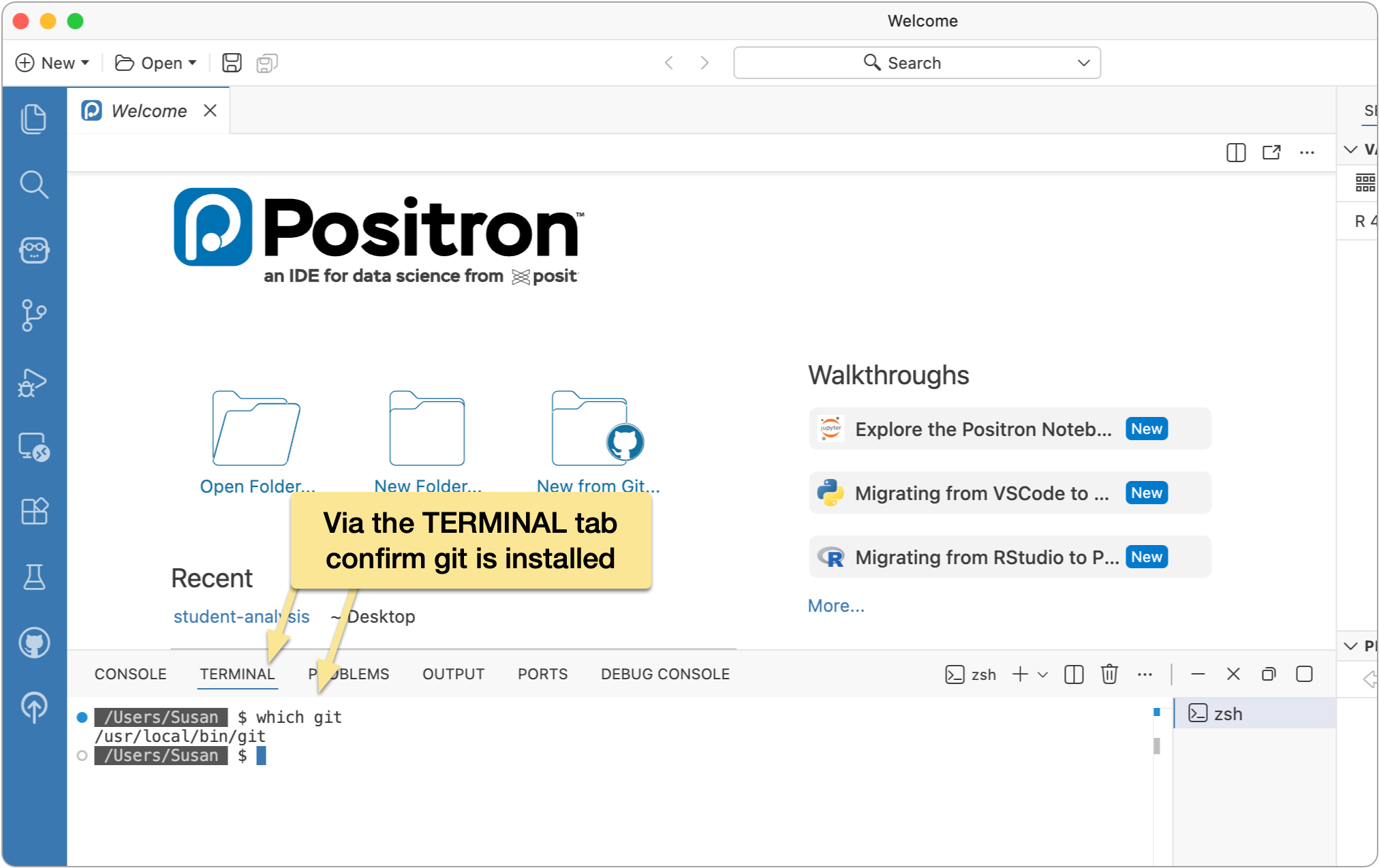The image size is (1379, 868).
Task: Select the Testing flask icon
Action: pos(34,577)
